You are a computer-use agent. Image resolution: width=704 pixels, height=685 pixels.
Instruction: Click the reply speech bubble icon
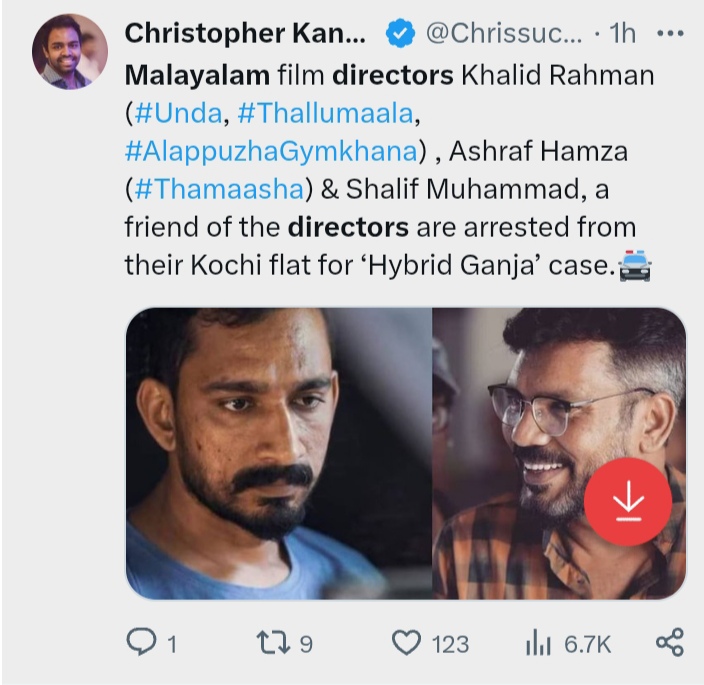141,642
